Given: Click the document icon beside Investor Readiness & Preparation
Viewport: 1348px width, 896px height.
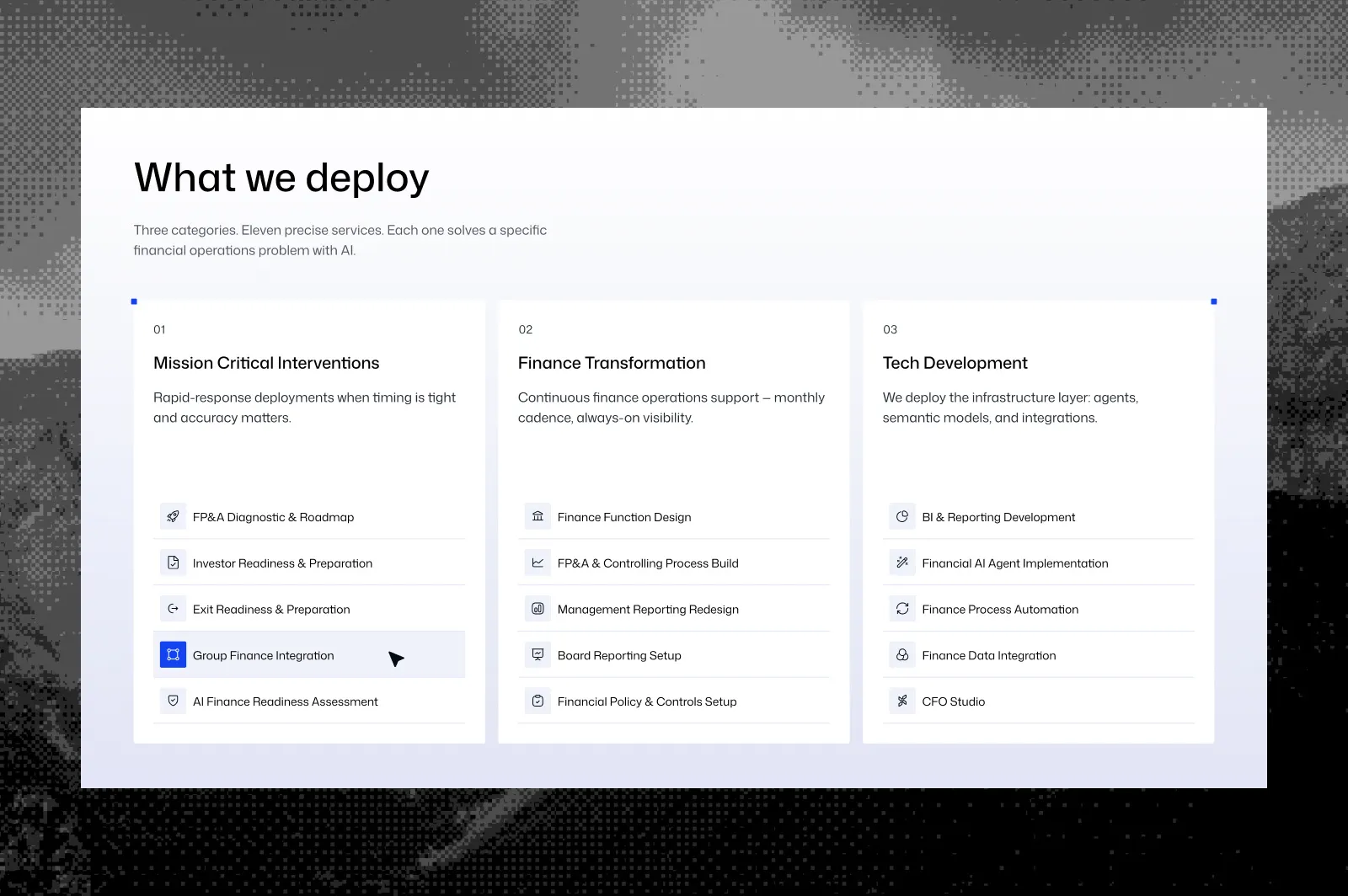Looking at the screenshot, I should click(173, 563).
